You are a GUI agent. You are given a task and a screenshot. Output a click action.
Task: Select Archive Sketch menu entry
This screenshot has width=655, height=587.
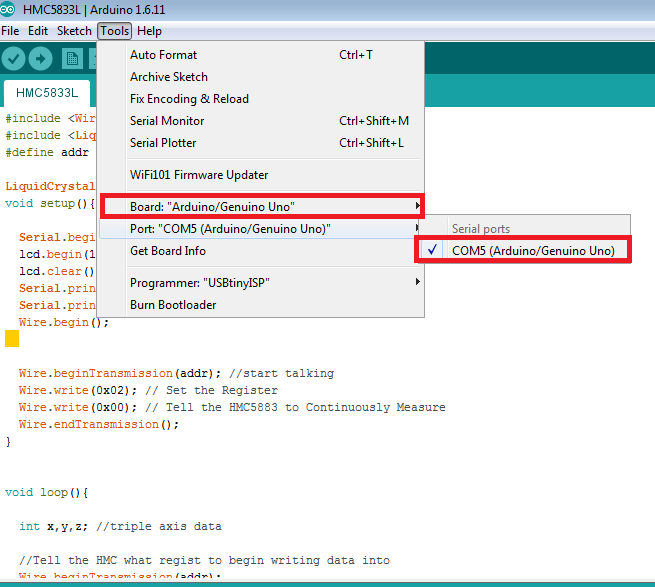point(261,77)
